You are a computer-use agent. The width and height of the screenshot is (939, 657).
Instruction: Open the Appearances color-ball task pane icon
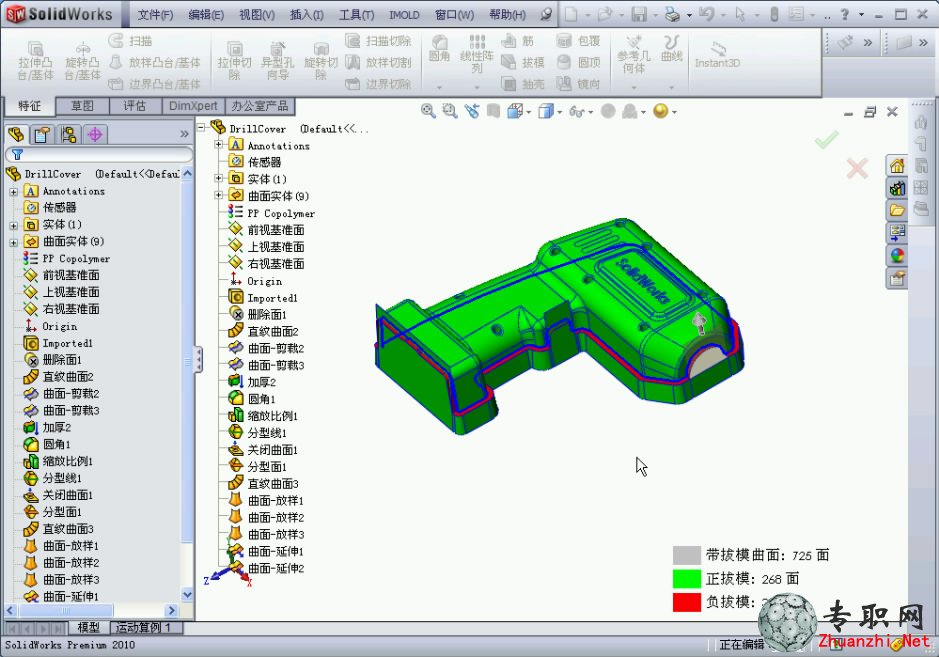tap(897, 256)
